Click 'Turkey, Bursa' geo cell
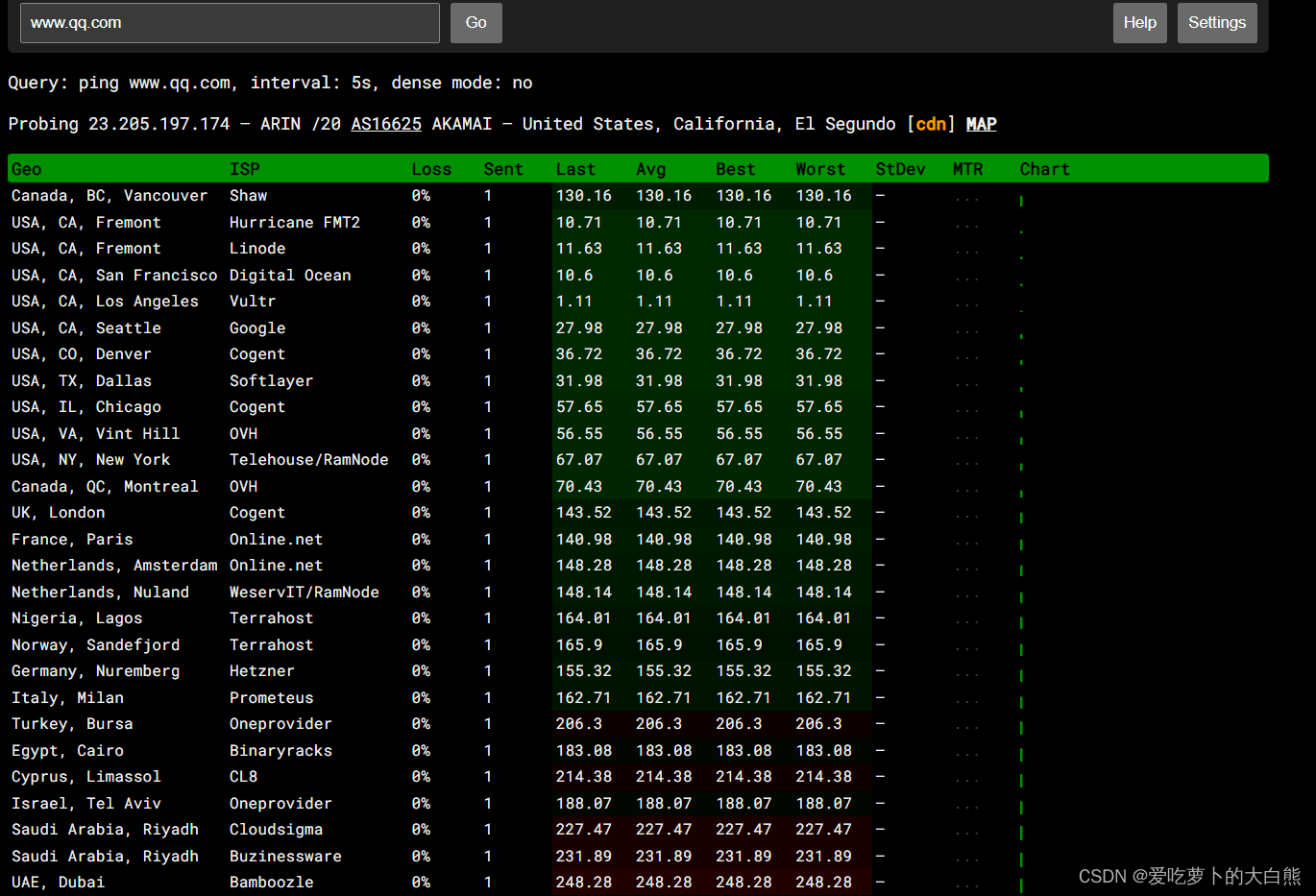The image size is (1316, 896). pos(72,724)
